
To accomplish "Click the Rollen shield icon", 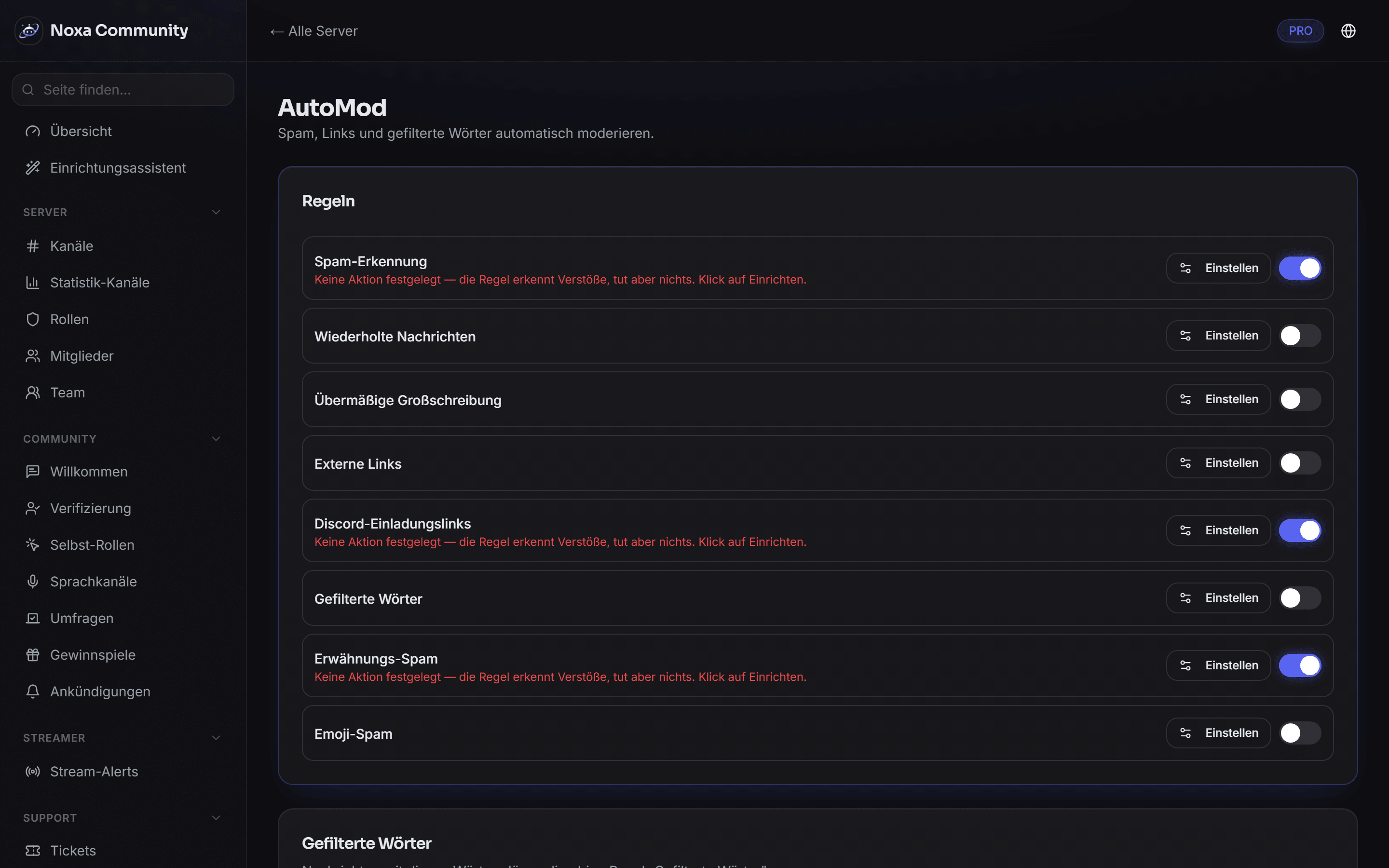I will (33, 320).
